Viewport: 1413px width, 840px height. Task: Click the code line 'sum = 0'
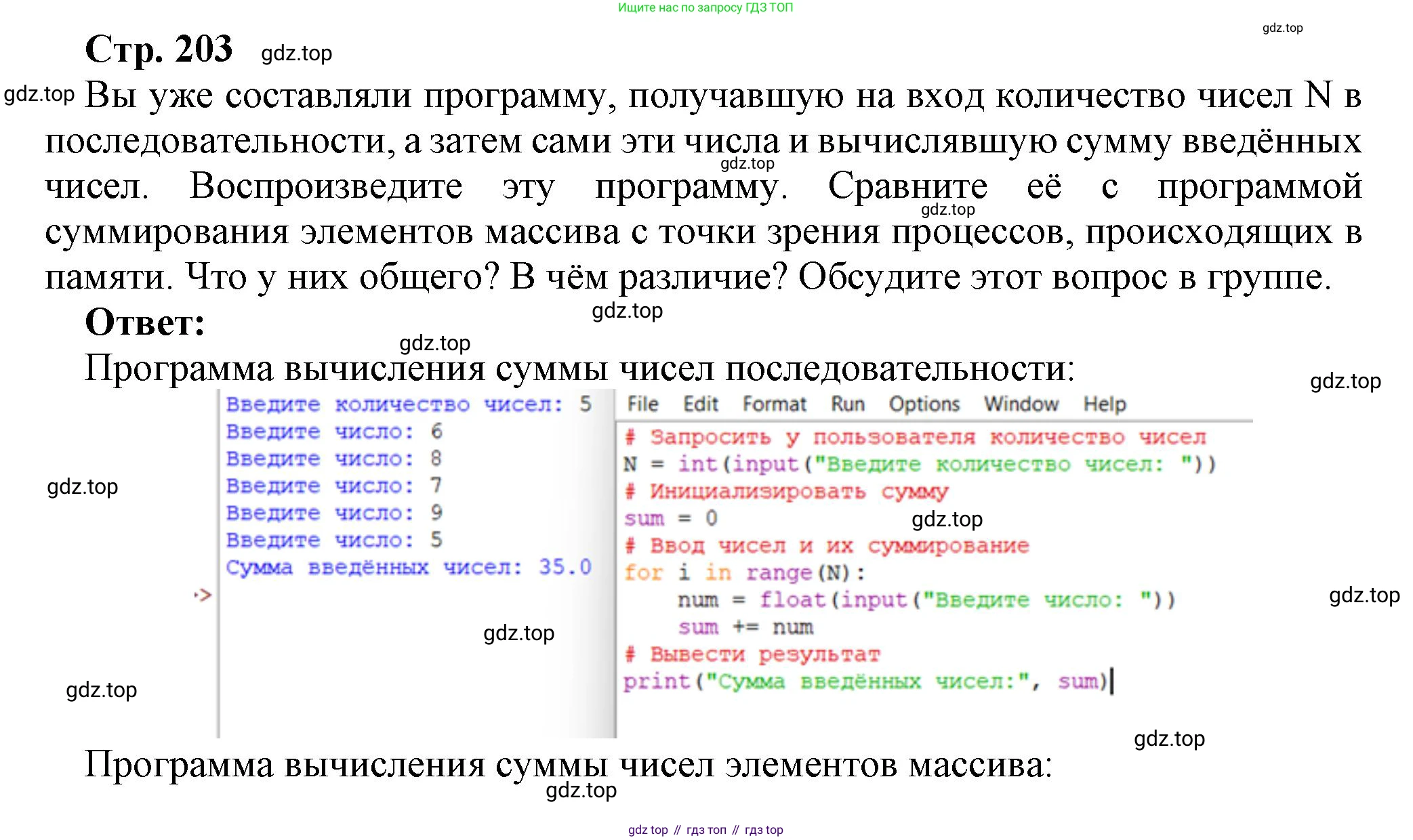pos(670,519)
